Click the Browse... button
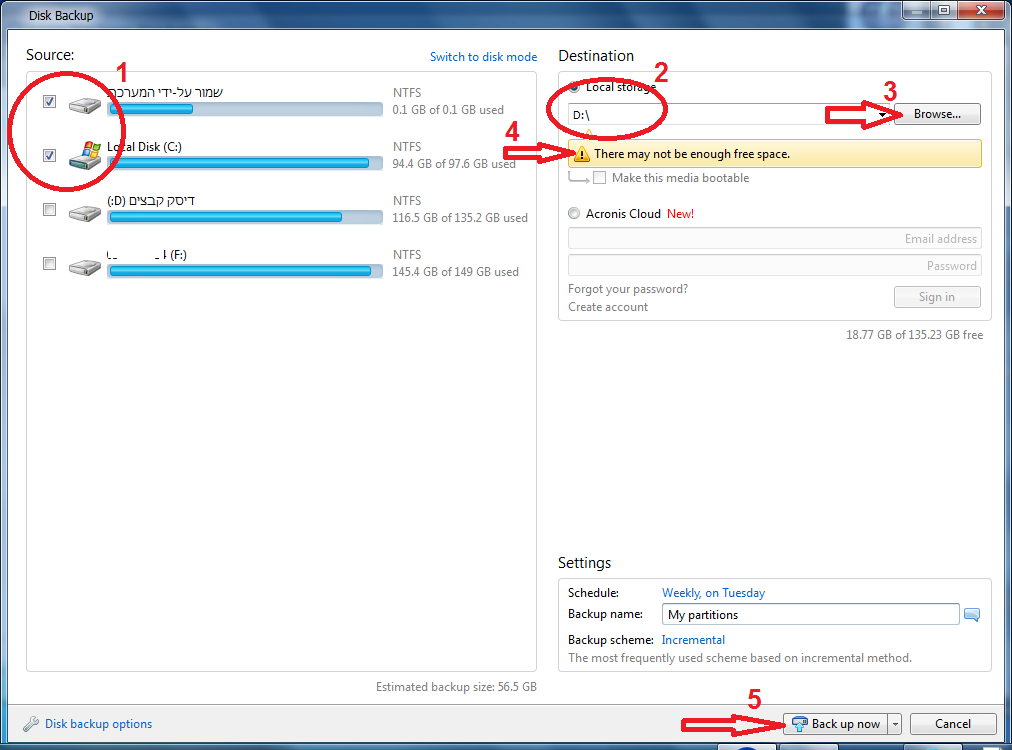Screen dimensions: 1012x750 click(x=937, y=114)
